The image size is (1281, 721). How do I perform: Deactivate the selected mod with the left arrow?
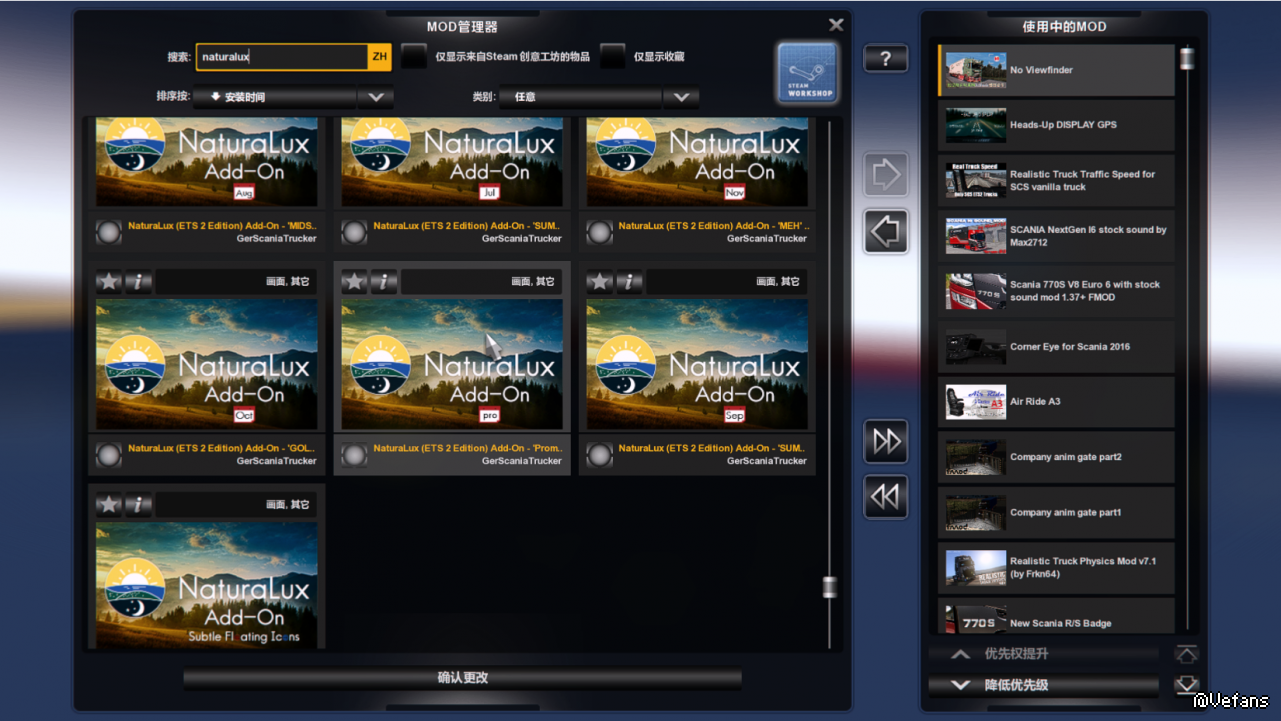[886, 232]
